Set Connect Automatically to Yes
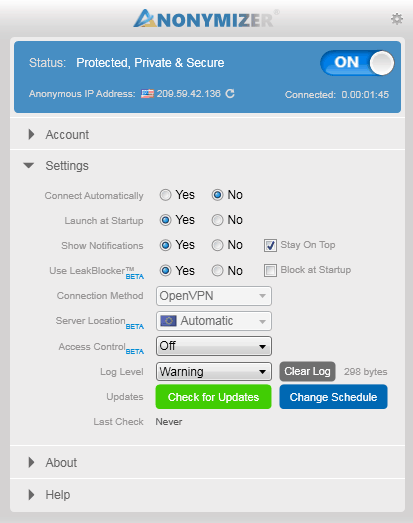The height and width of the screenshot is (523, 413). point(165,195)
